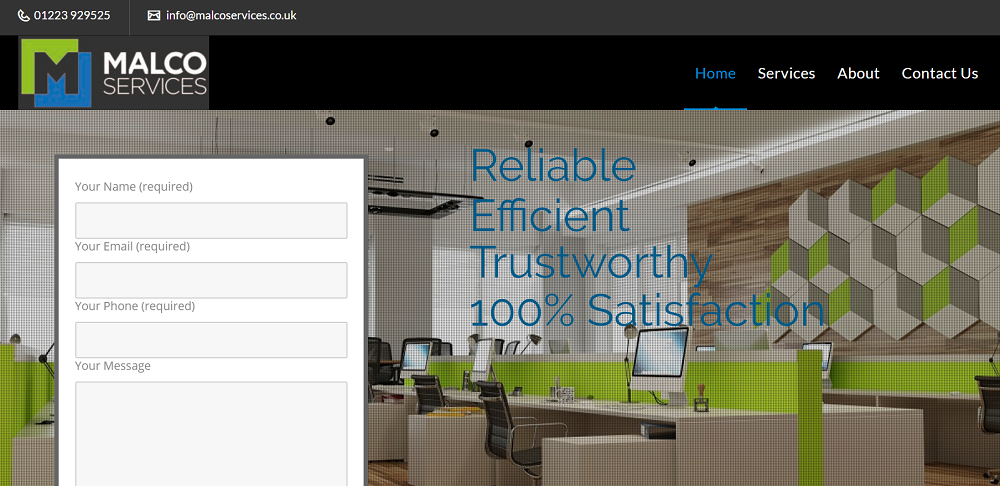Click the "Your Message" label

[113, 366]
